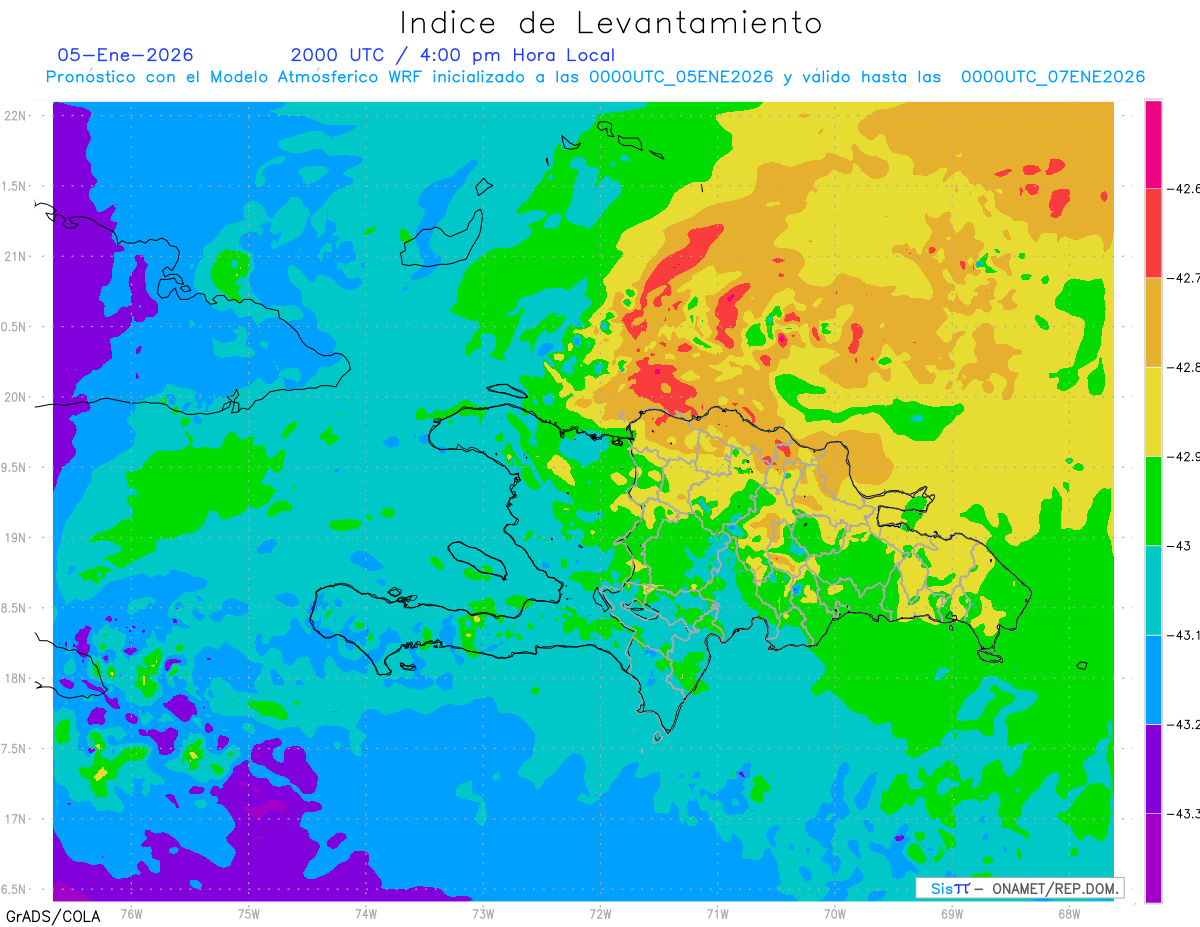Screen dimensions: 1200x927
Task: Select the yellow color bar segment below -42.8
Action: [1153, 411]
